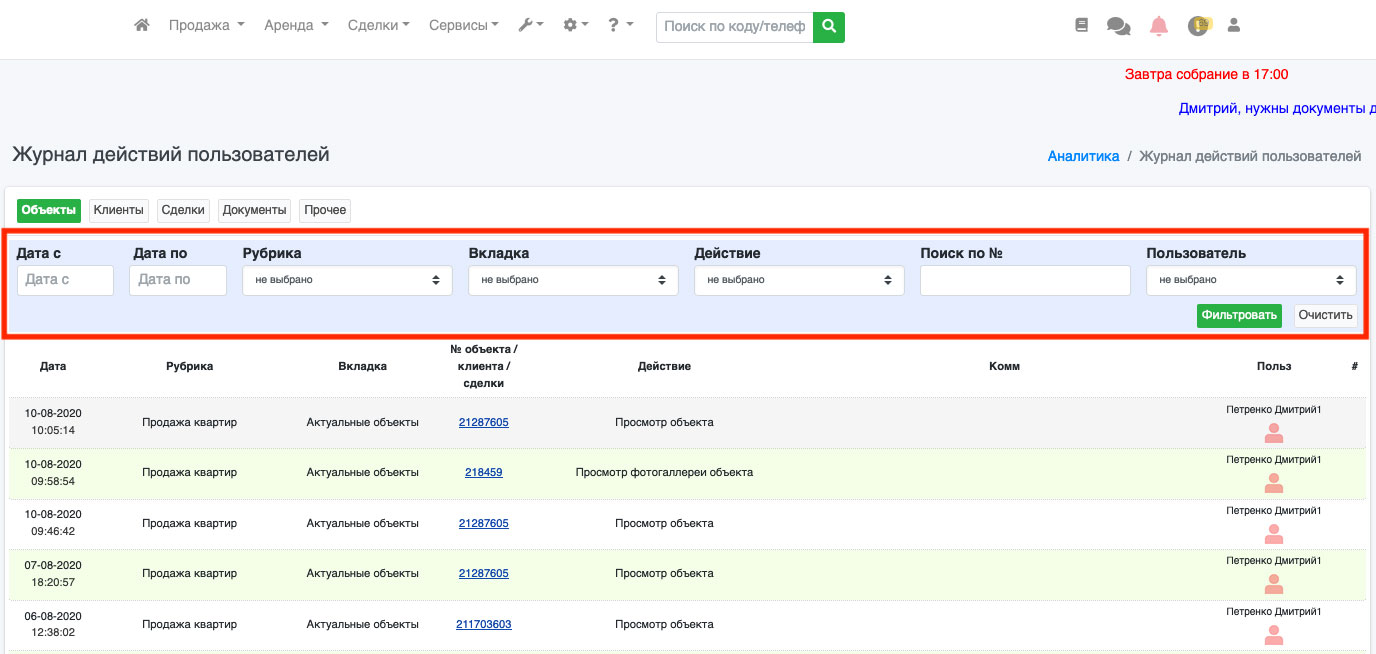Viewport: 1376px width, 654px height.
Task: Click the user avatar in first log row
Action: click(1273, 433)
